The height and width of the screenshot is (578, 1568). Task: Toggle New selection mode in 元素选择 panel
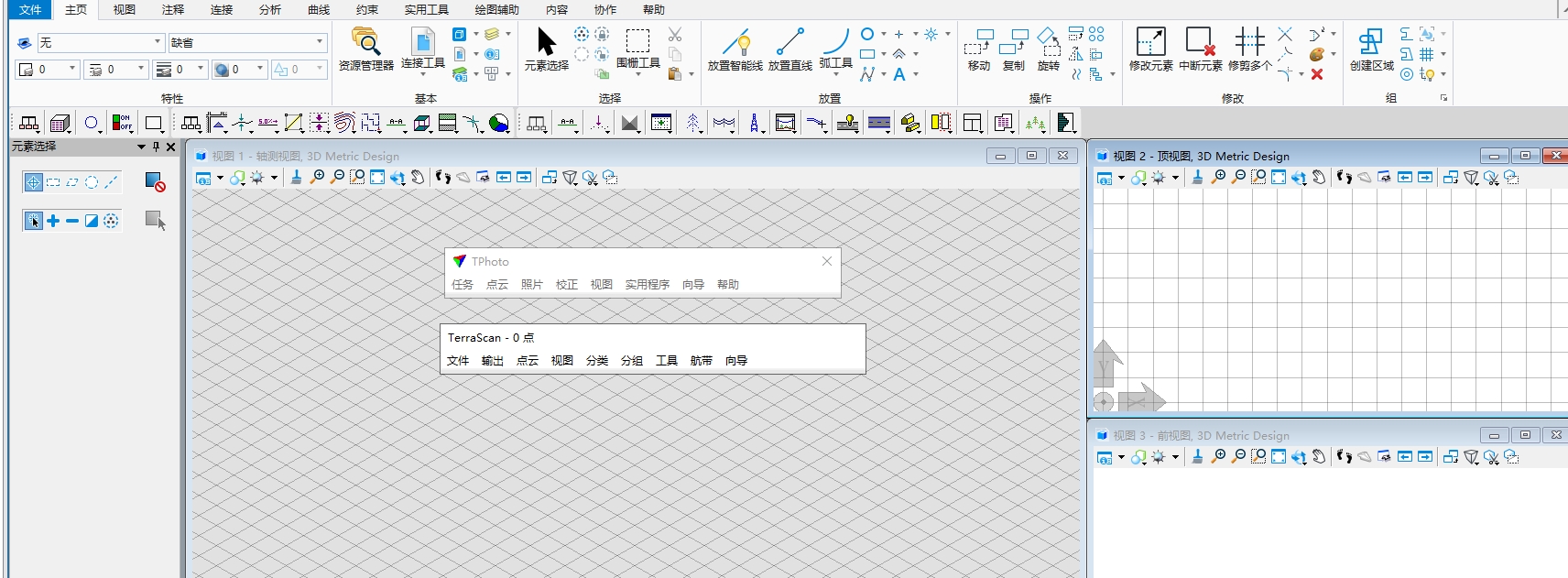33,221
